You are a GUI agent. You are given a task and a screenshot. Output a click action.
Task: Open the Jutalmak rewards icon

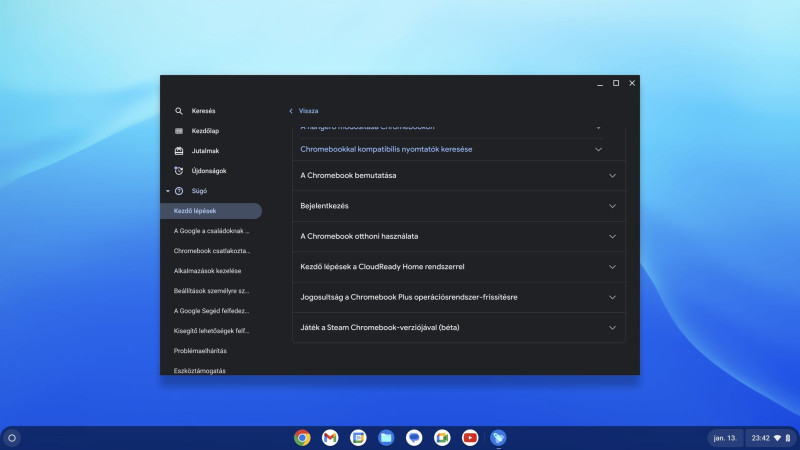tap(179, 151)
